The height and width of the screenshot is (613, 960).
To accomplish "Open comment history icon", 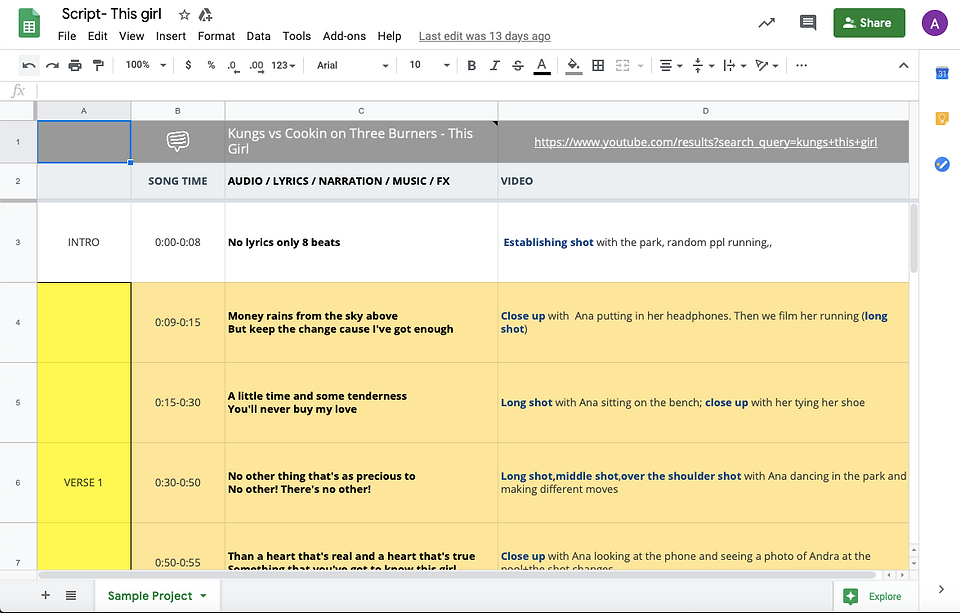I will (x=808, y=23).
